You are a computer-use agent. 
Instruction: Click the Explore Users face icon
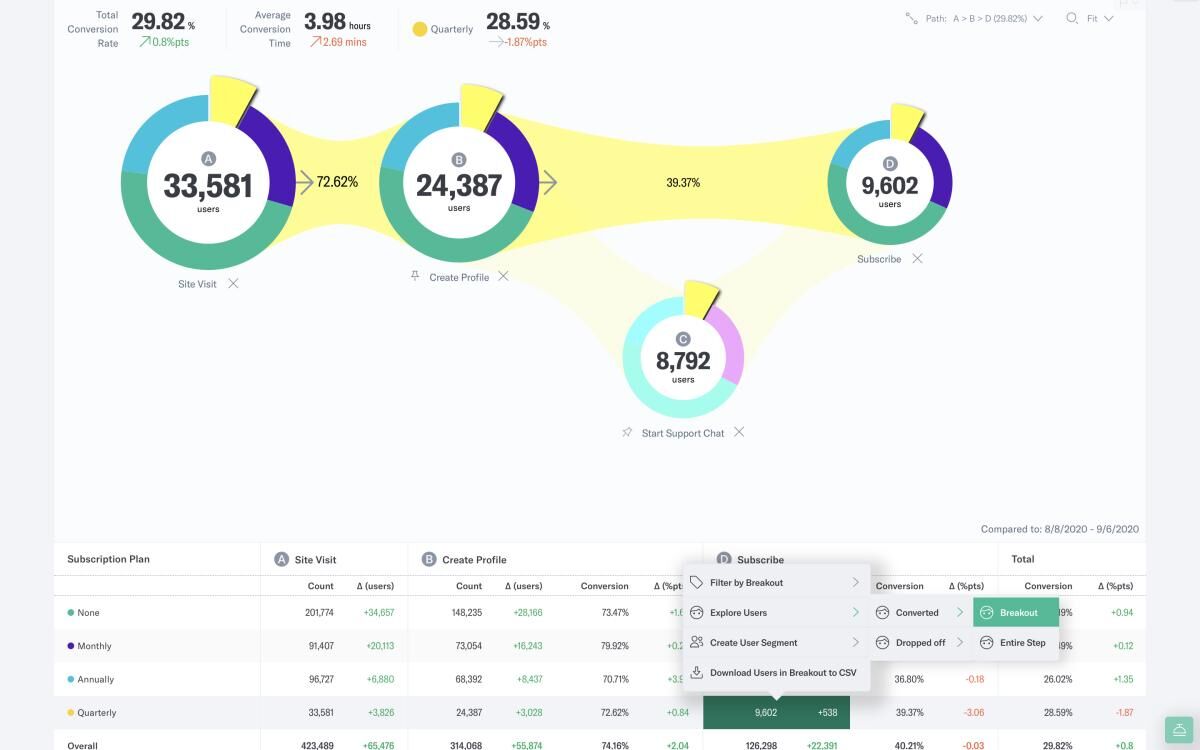click(x=695, y=612)
